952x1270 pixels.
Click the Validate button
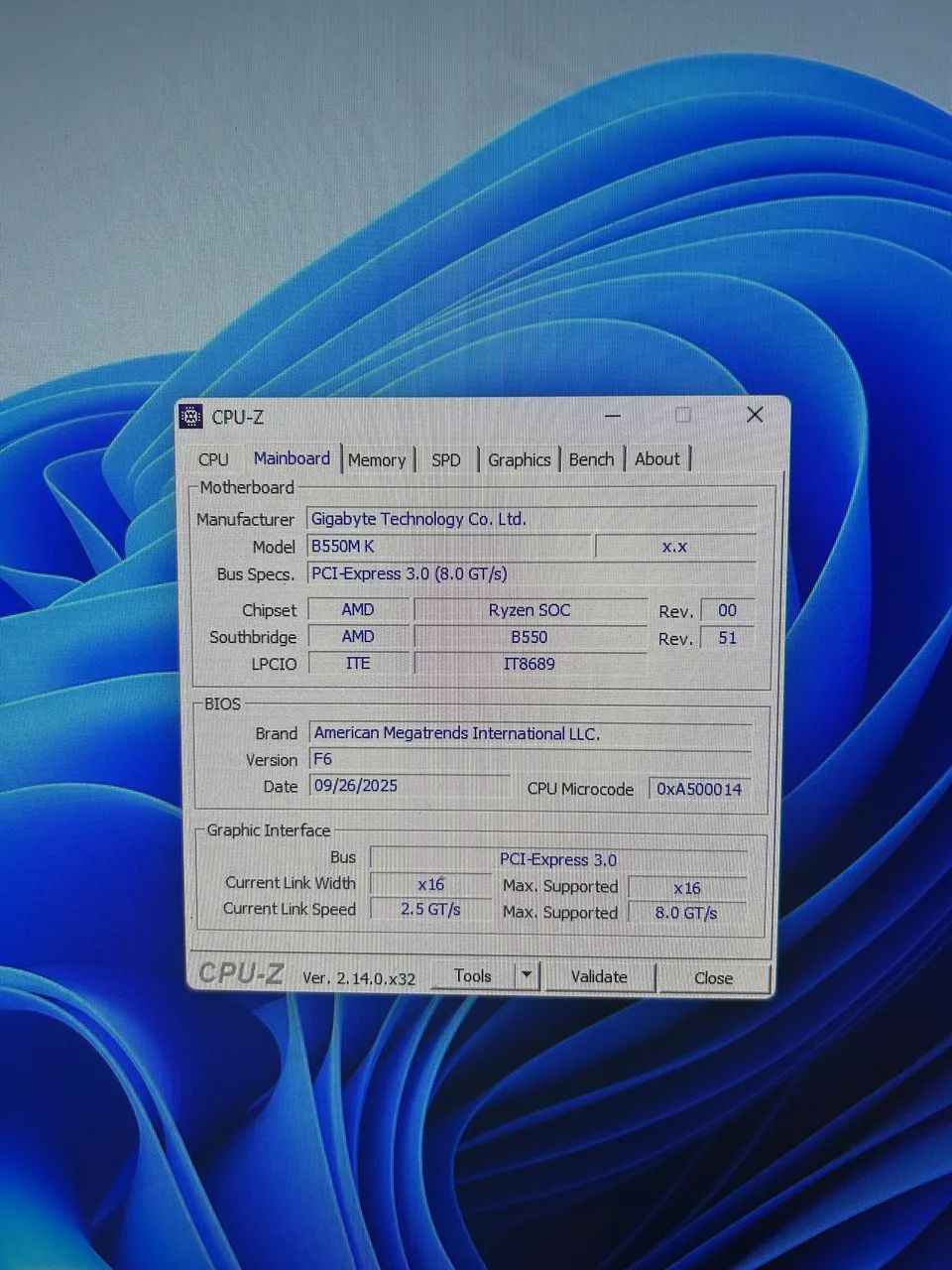point(599,976)
